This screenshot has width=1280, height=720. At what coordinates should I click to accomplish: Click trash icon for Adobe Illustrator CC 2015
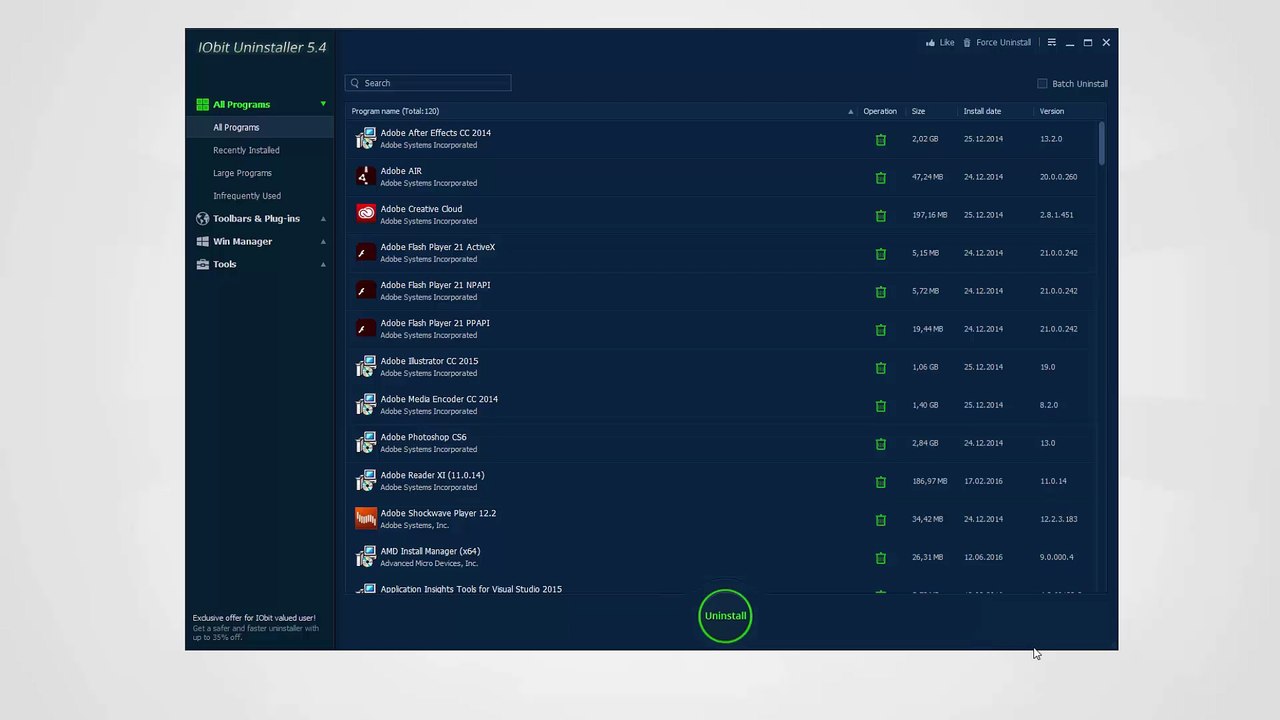tap(881, 368)
